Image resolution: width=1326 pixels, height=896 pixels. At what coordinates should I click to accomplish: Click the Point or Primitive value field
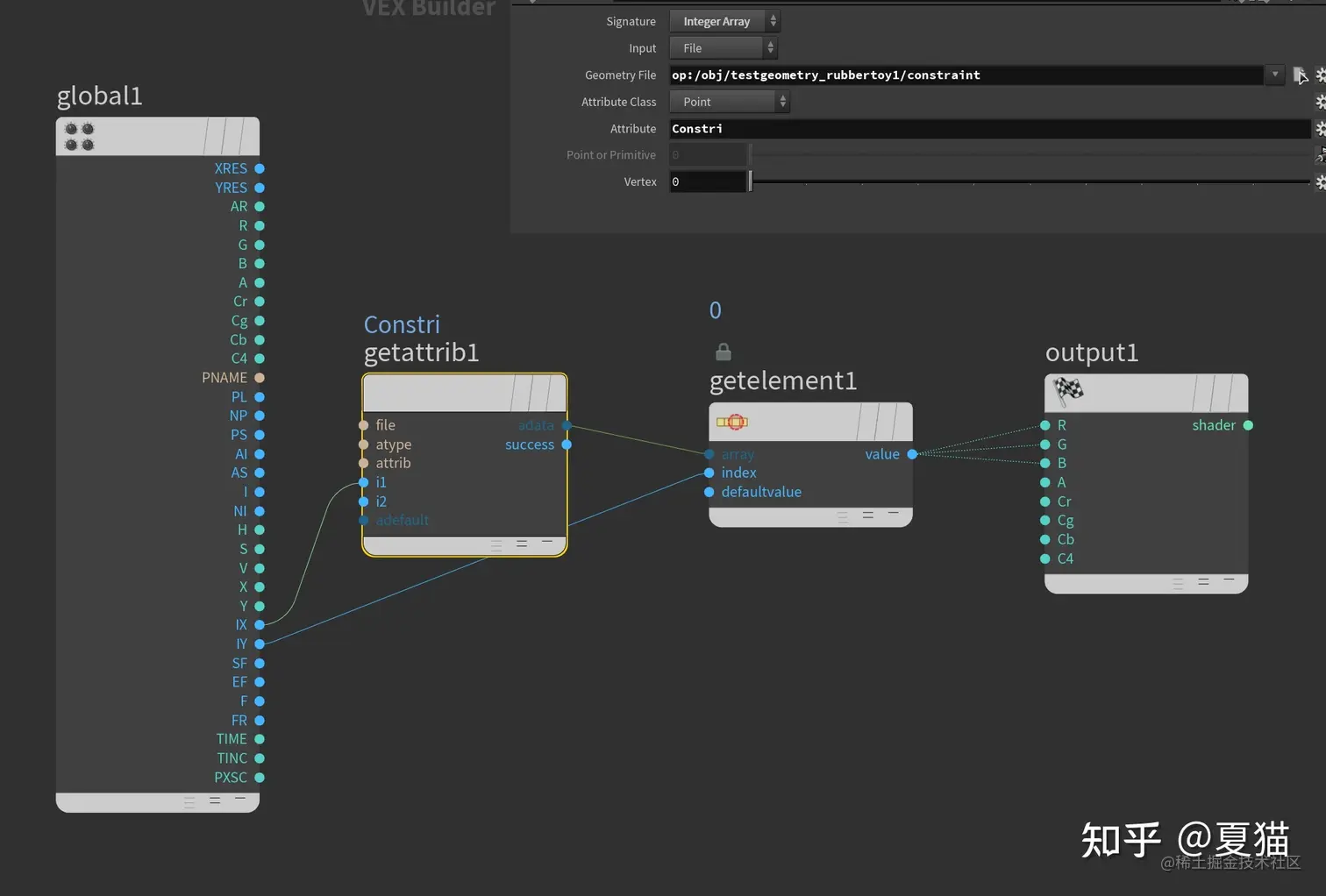click(x=708, y=155)
